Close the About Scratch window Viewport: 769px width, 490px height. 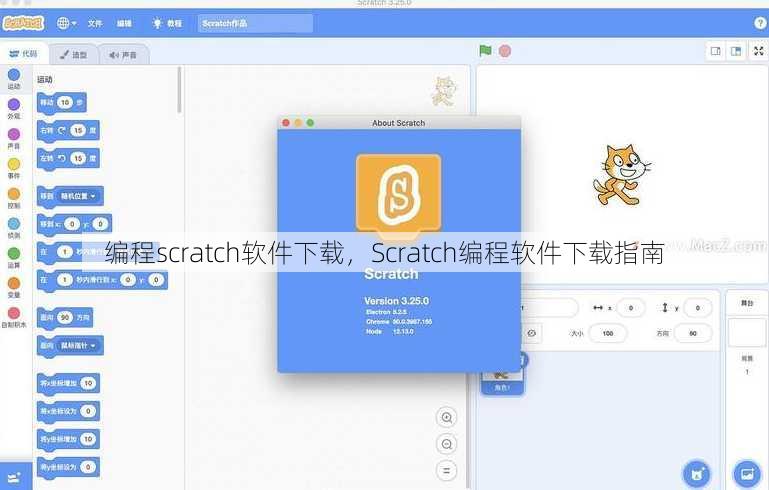pos(286,123)
